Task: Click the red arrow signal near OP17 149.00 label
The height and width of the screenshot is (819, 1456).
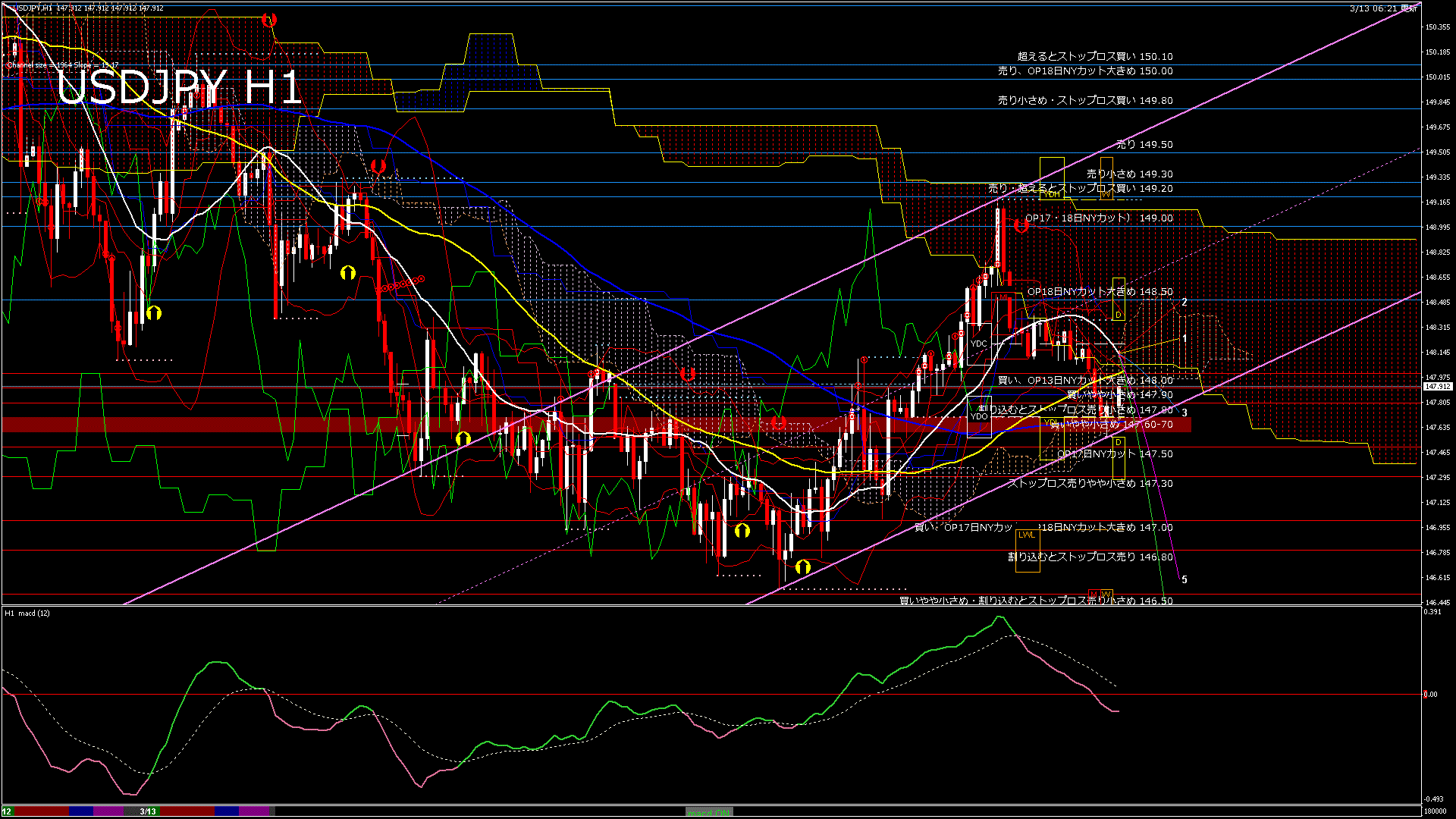Action: pos(1021,225)
